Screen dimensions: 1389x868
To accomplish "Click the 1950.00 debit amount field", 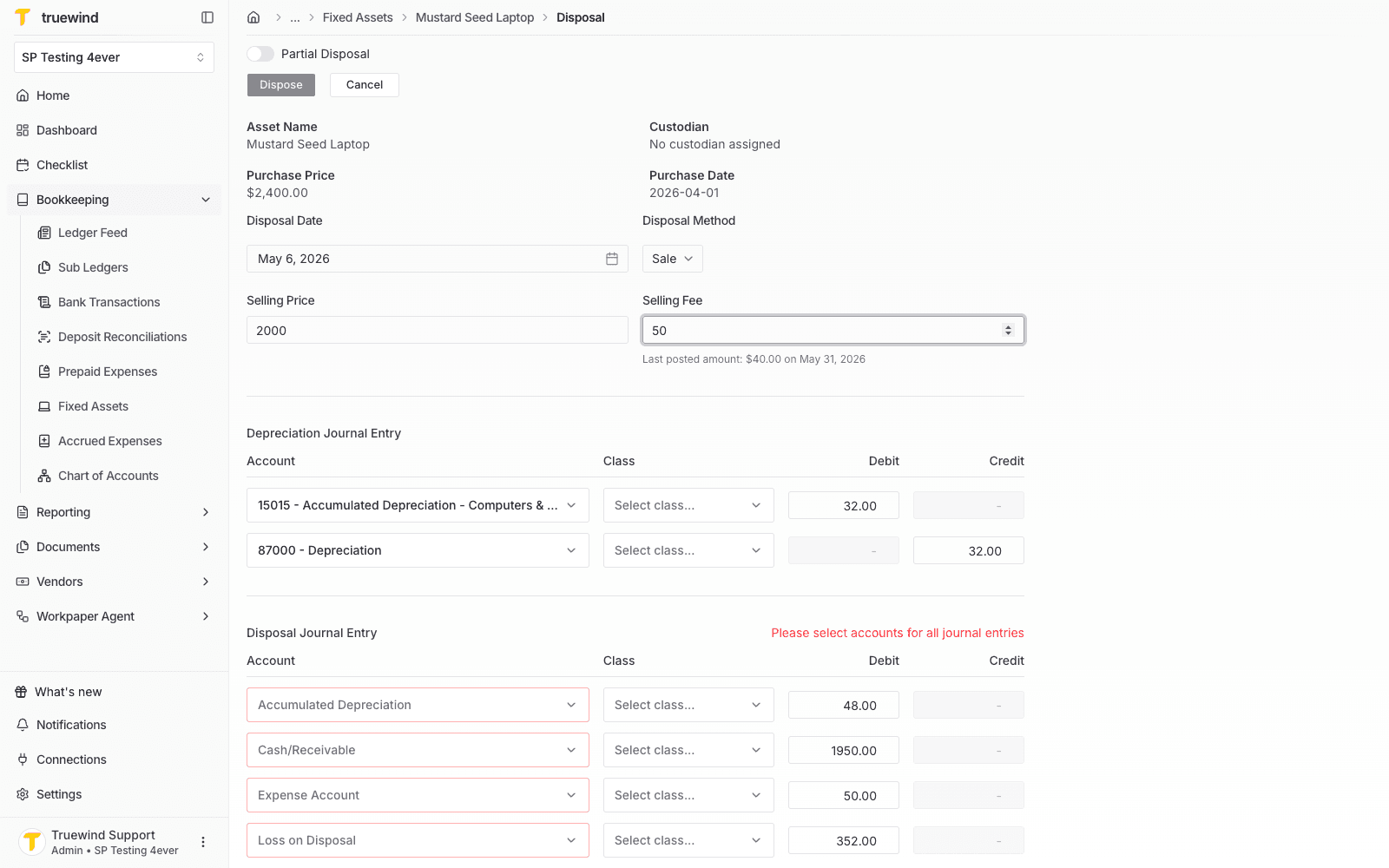I will coord(844,750).
